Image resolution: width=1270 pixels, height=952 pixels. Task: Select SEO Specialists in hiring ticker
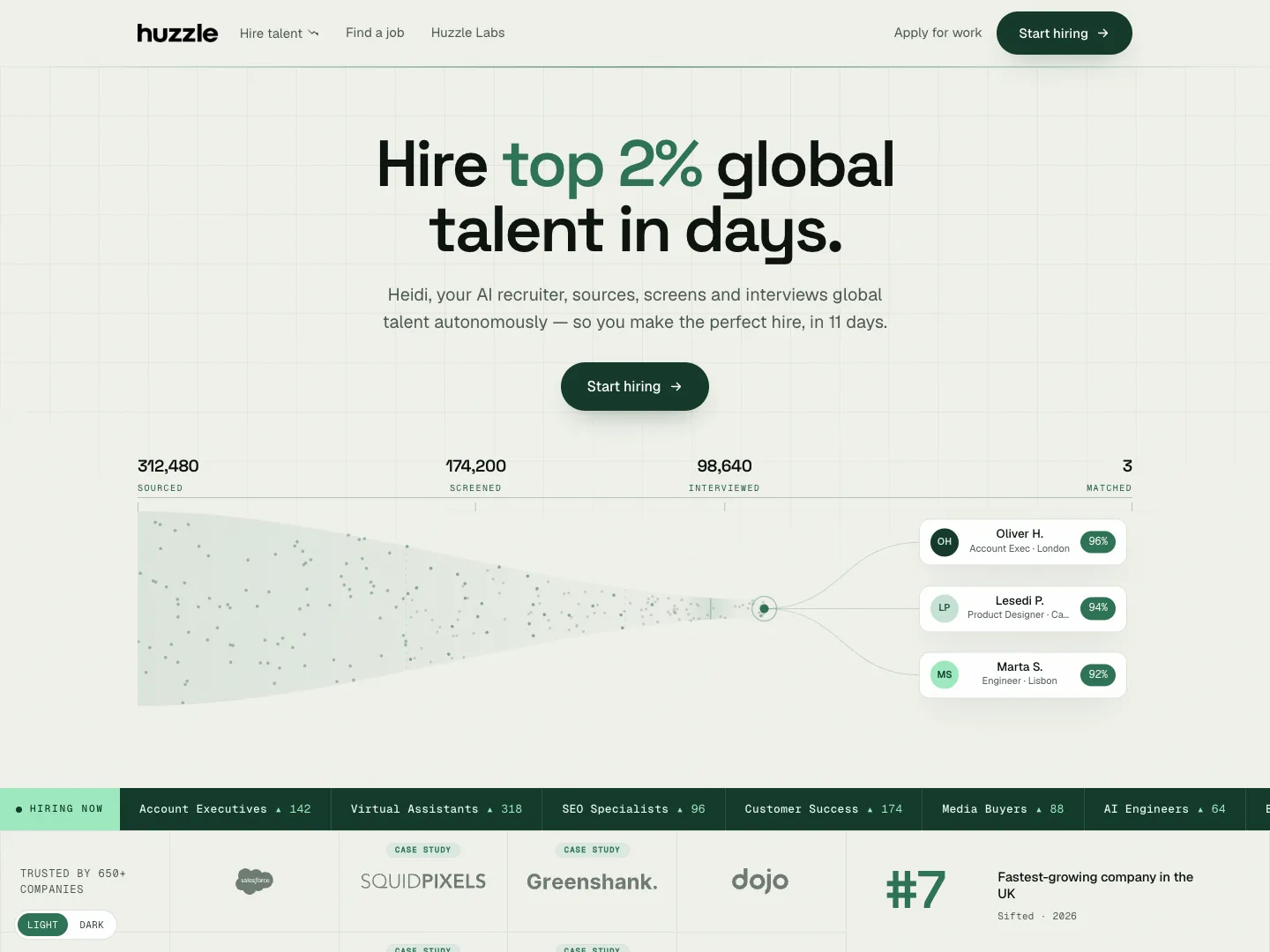coord(633,809)
